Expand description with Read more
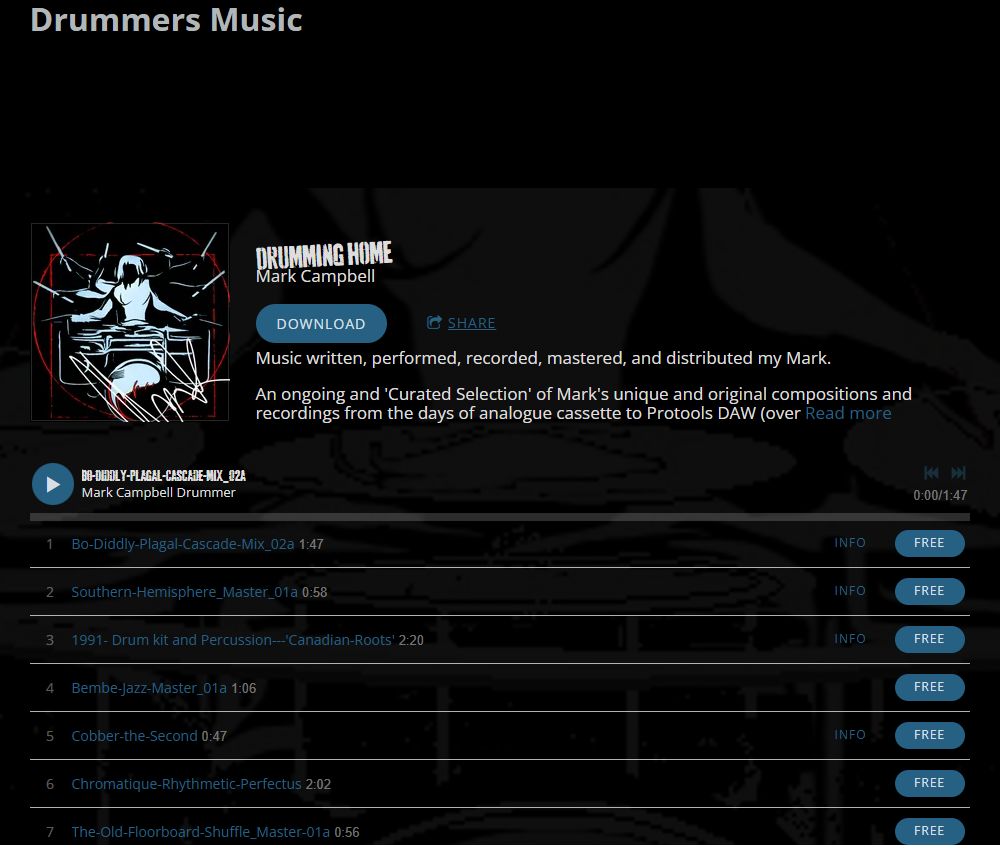This screenshot has height=845, width=1000. (848, 413)
